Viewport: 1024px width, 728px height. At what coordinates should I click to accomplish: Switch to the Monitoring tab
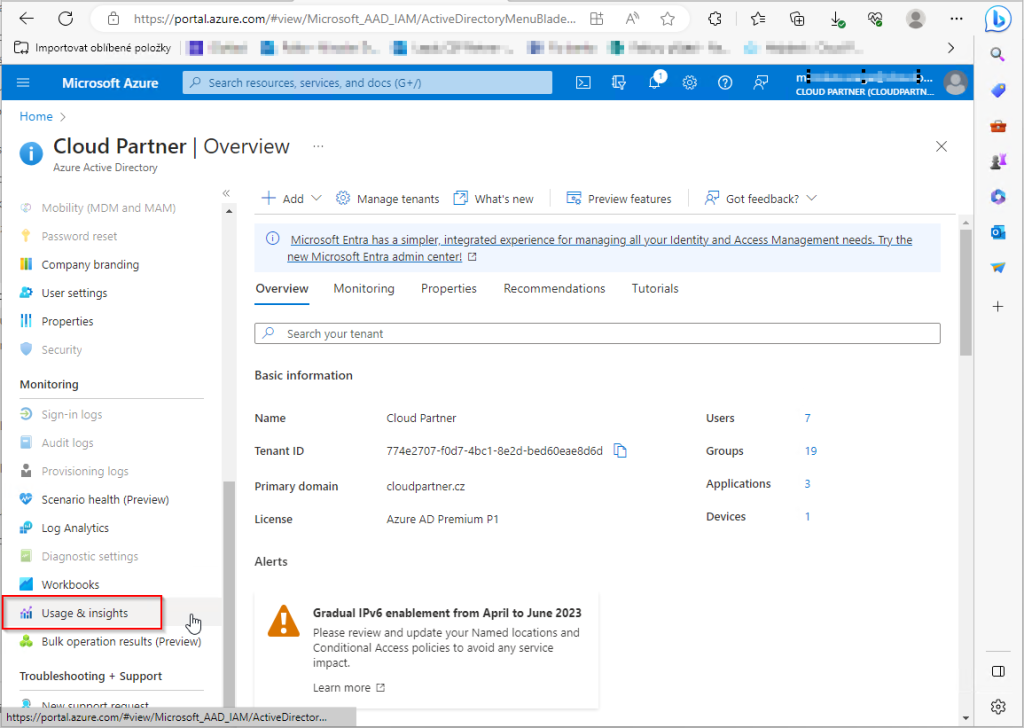(x=364, y=289)
